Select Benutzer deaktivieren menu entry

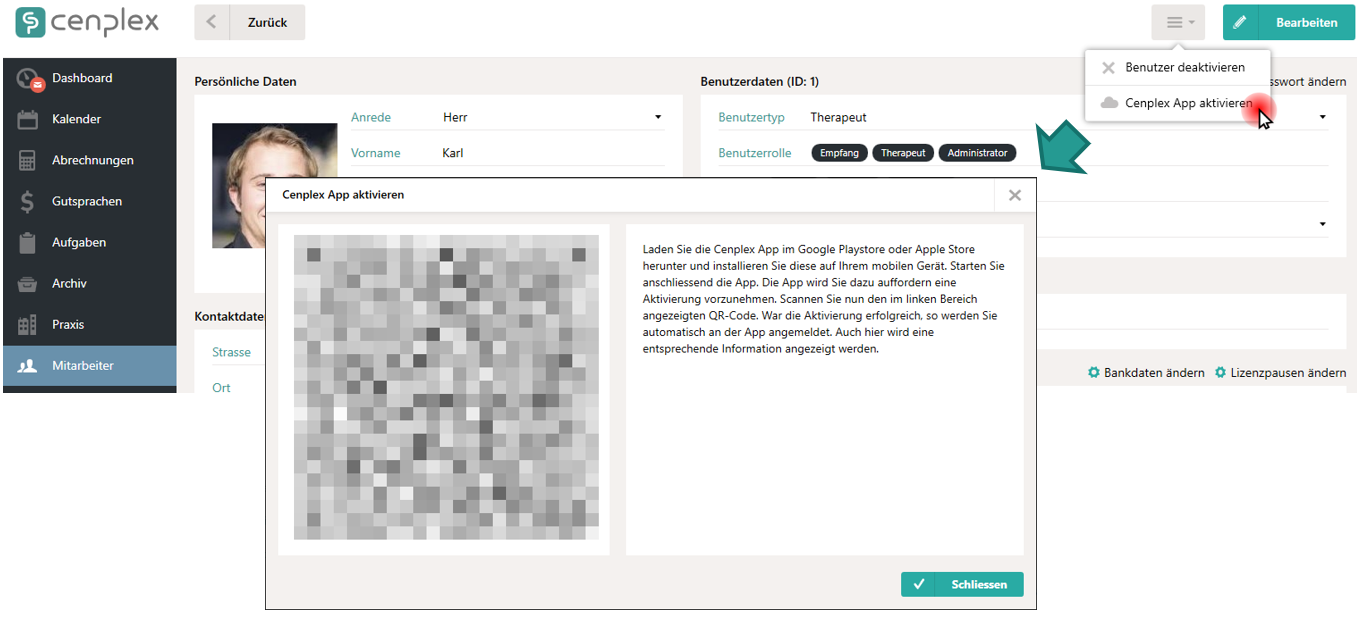point(1177,68)
